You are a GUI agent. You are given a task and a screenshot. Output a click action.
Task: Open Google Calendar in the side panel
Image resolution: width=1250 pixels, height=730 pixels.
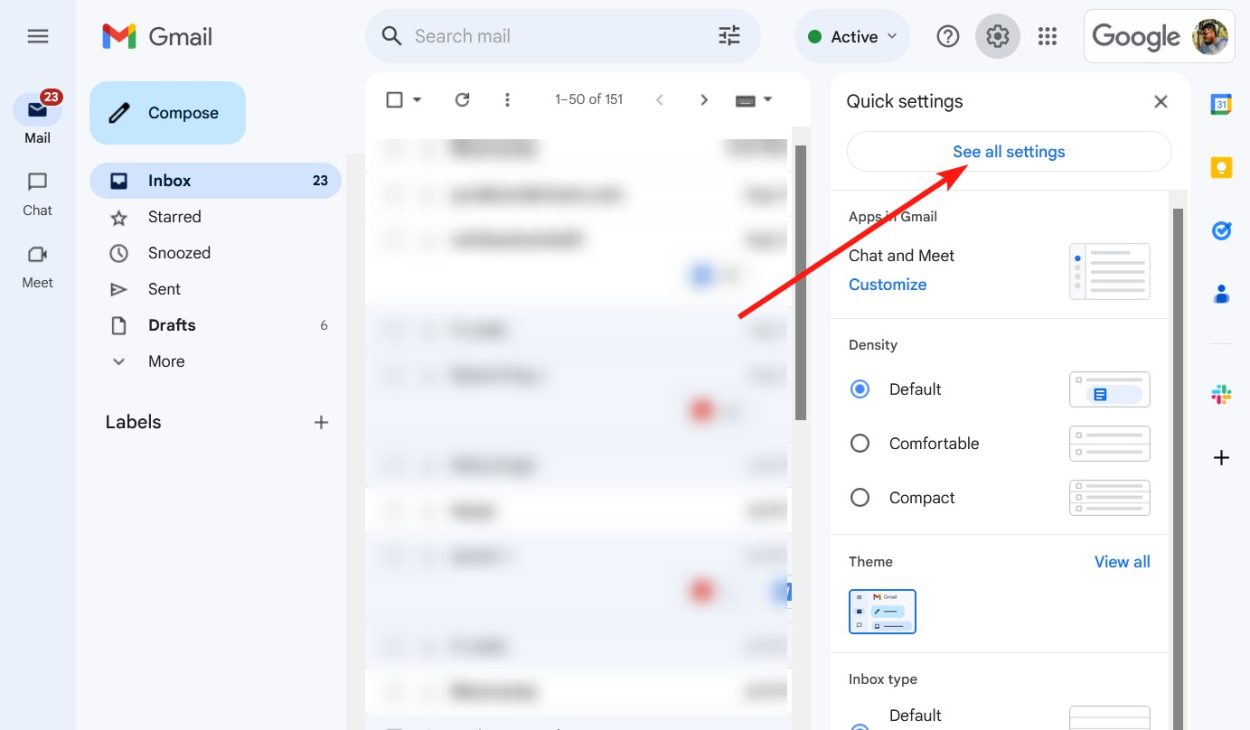1221,103
